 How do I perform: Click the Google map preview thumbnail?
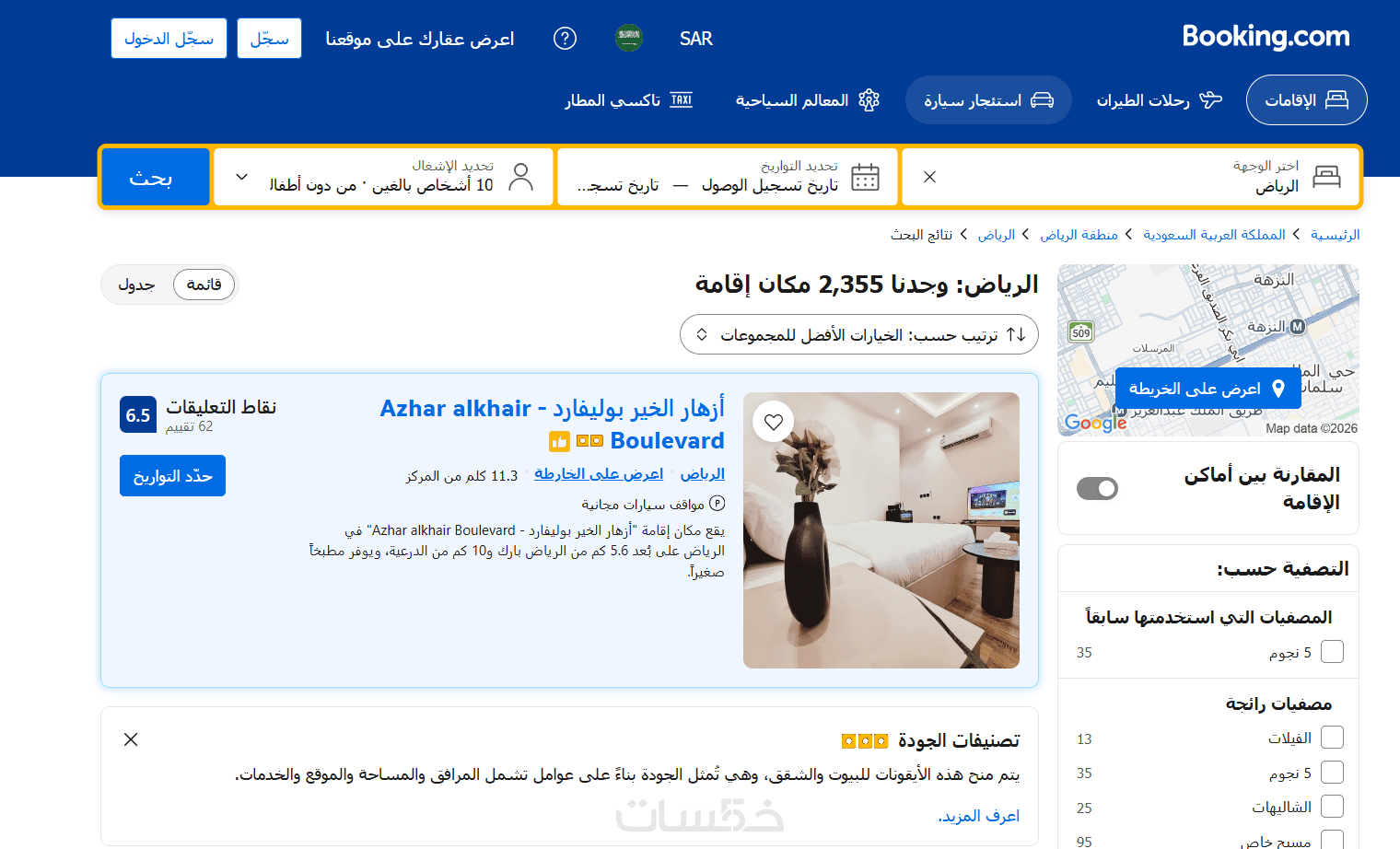tap(1208, 350)
